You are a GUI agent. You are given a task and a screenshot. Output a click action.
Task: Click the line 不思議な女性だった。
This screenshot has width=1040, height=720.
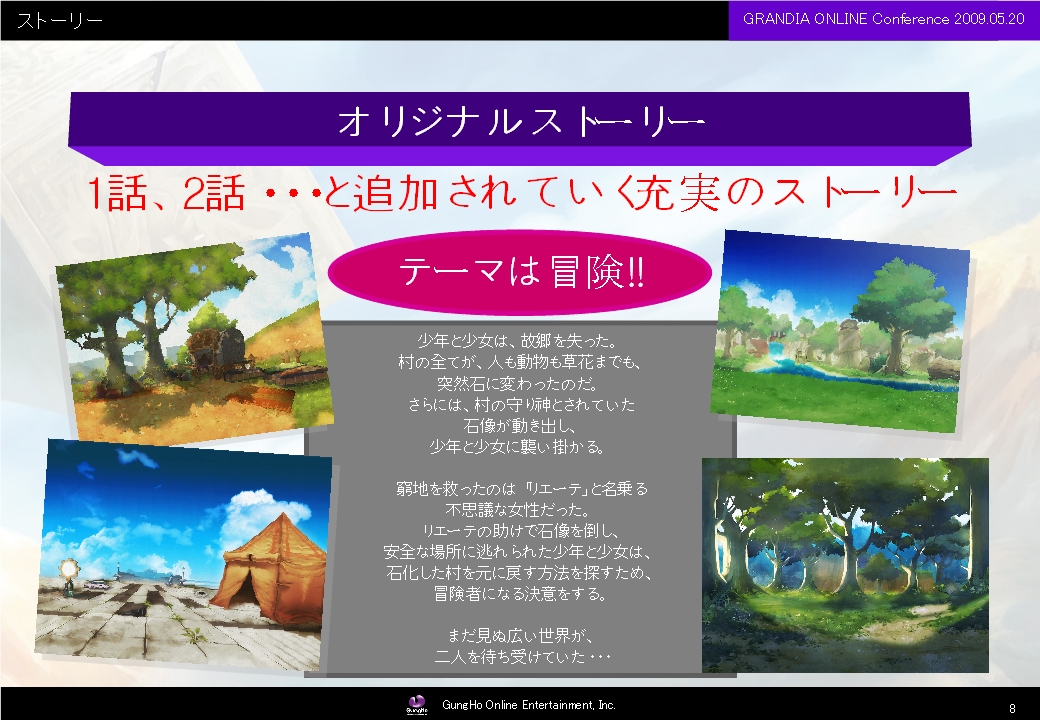(x=518, y=510)
